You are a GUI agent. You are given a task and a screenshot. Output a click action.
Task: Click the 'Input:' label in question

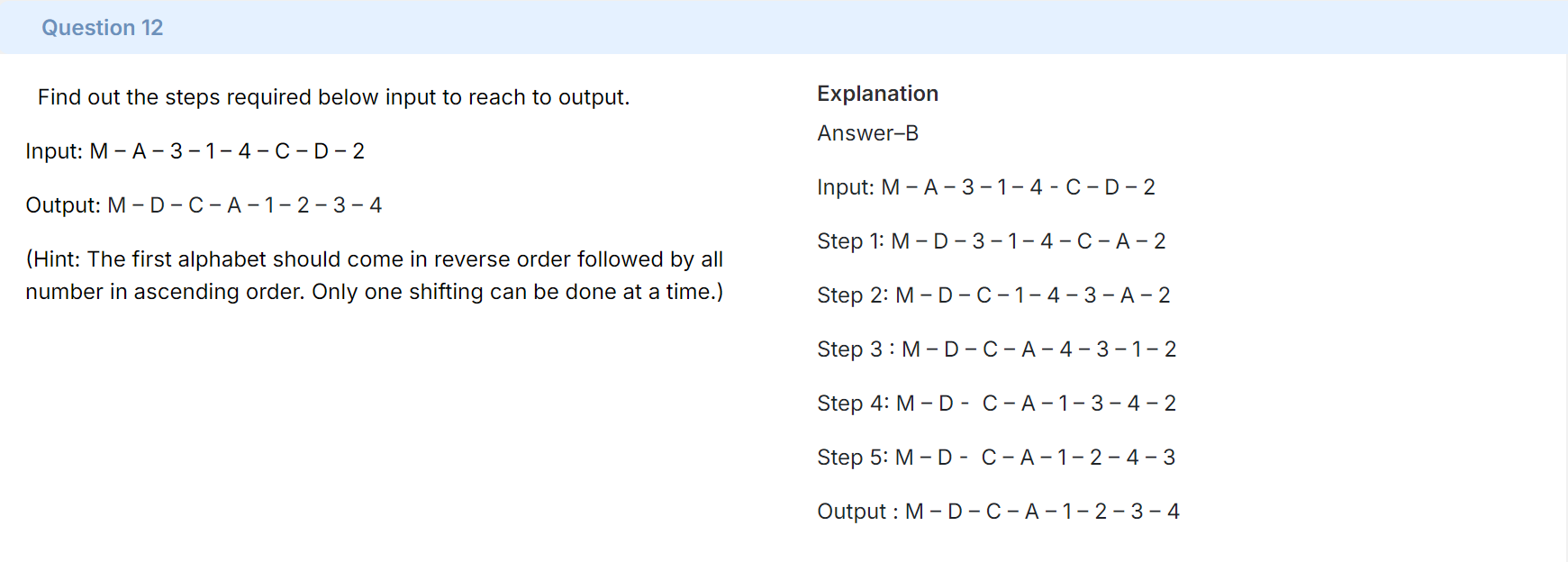click(54, 151)
